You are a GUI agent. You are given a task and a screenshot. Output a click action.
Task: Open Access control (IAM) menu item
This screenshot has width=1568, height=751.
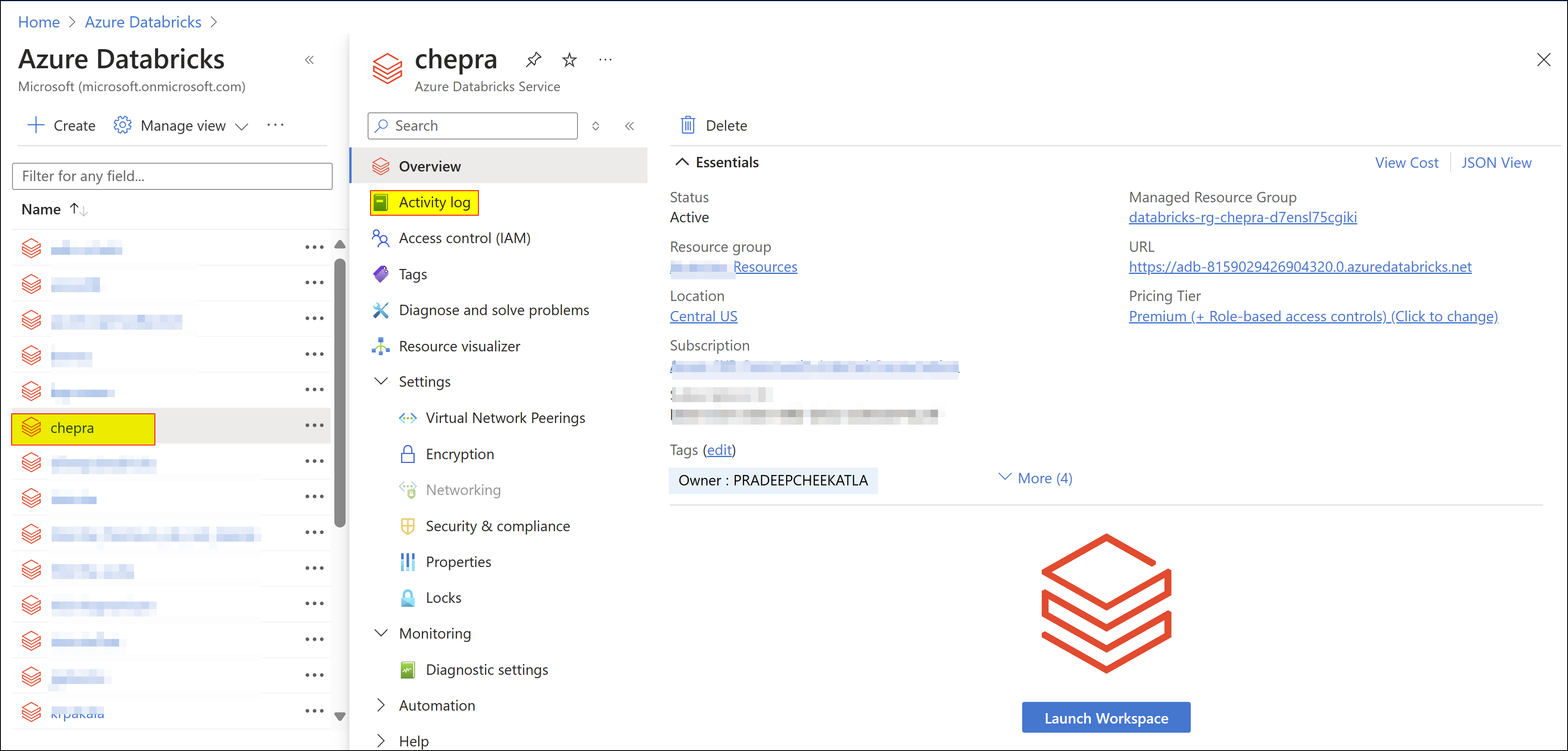point(464,238)
